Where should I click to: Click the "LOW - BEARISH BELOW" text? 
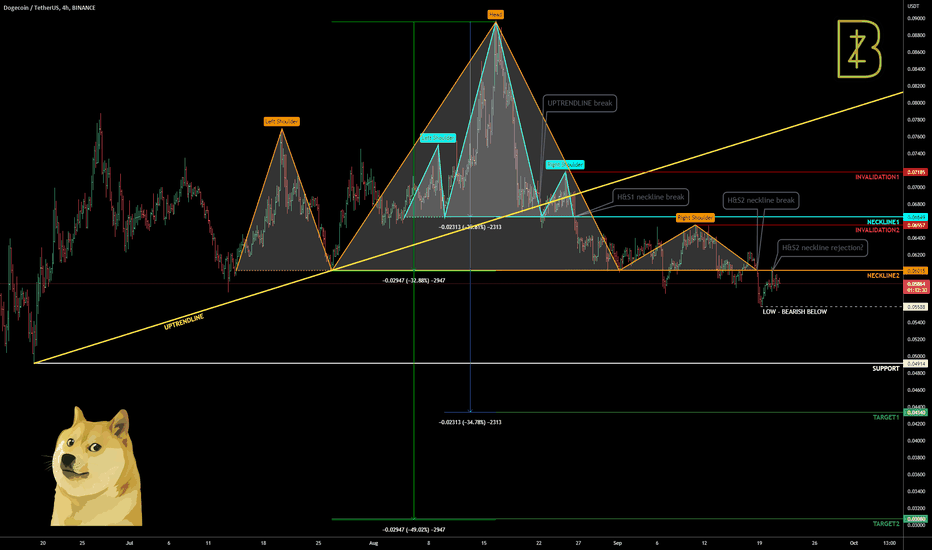tap(795, 312)
